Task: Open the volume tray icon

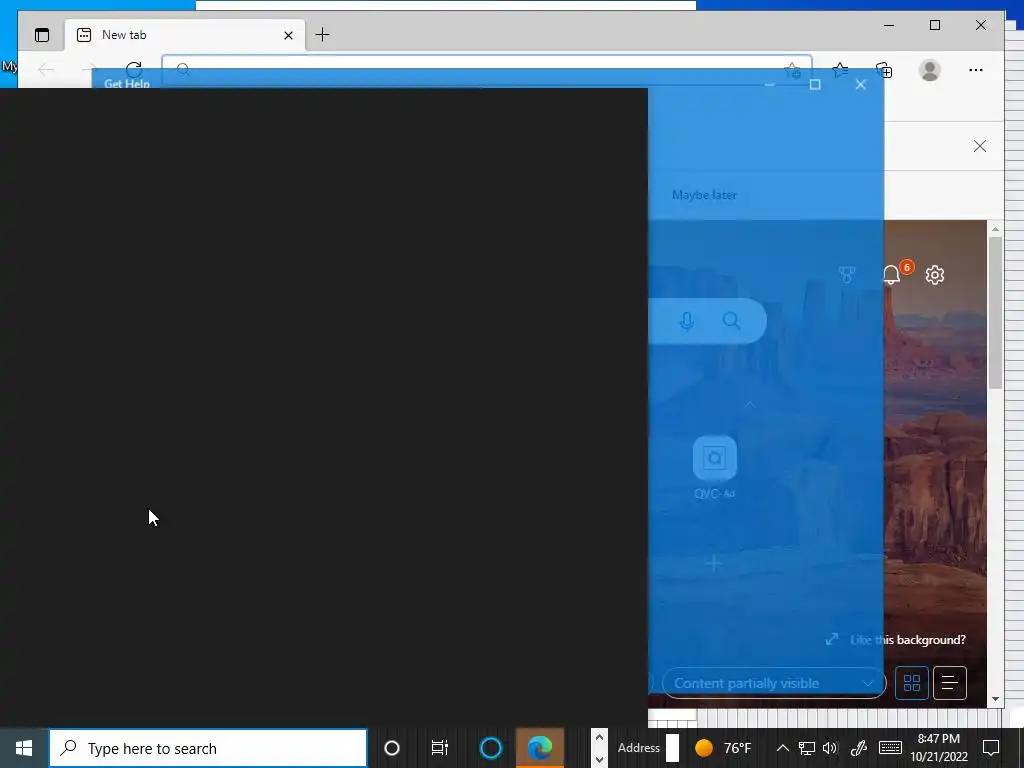Action: click(x=830, y=748)
